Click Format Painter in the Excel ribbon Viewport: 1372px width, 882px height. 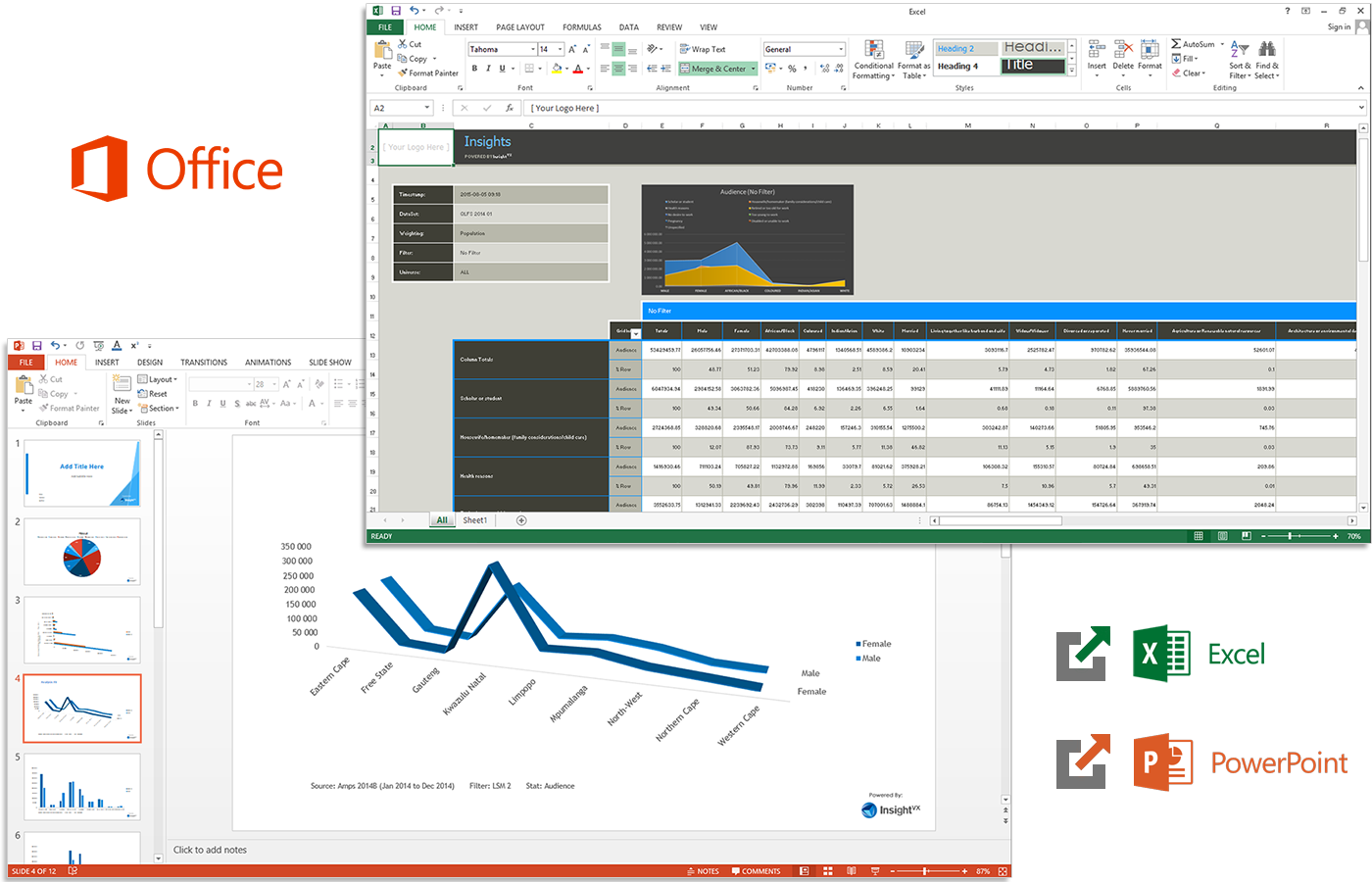[428, 73]
